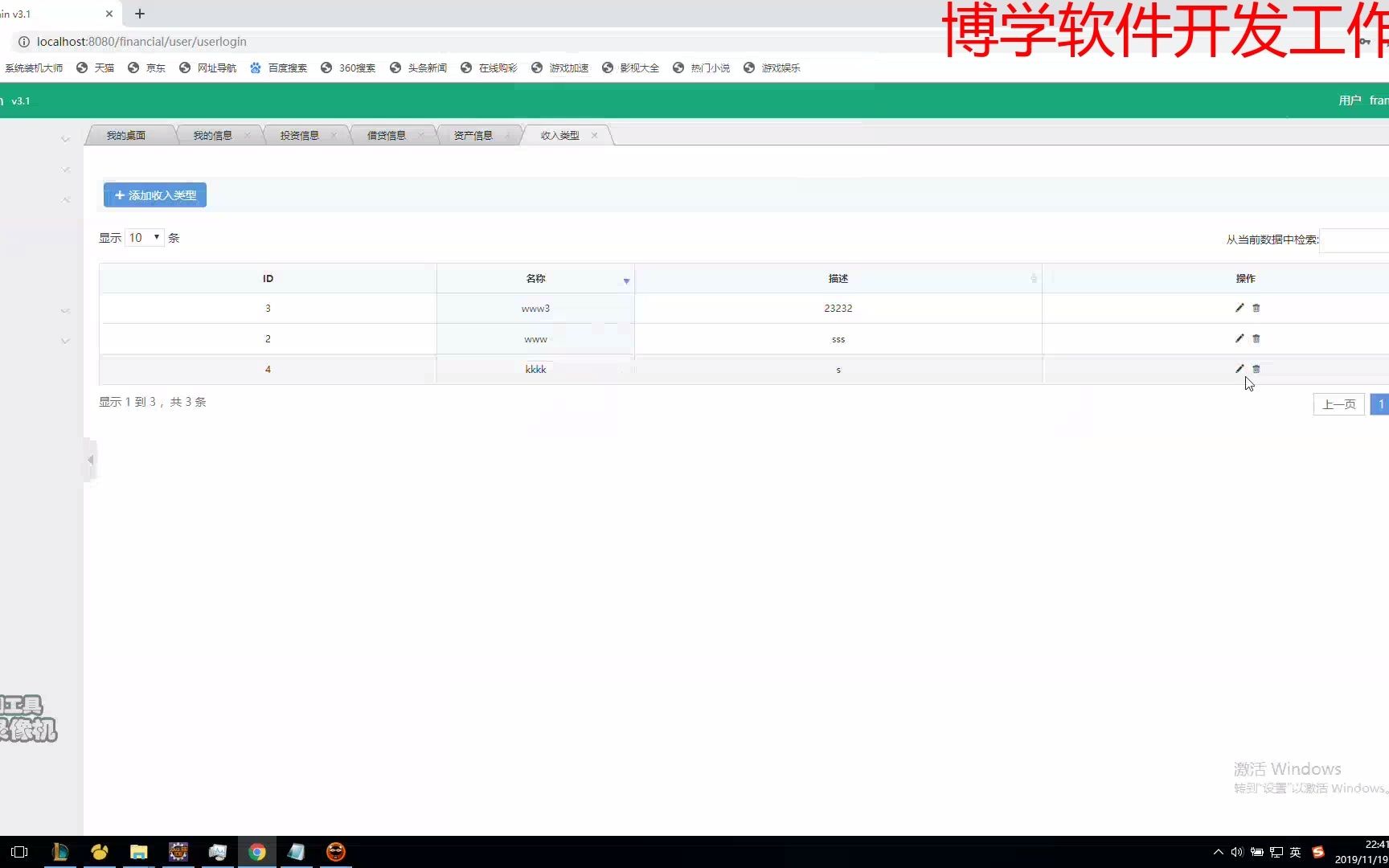The image size is (1389, 868).
Task: Open the 游戏娱乐 bookmark
Action: tap(772, 68)
